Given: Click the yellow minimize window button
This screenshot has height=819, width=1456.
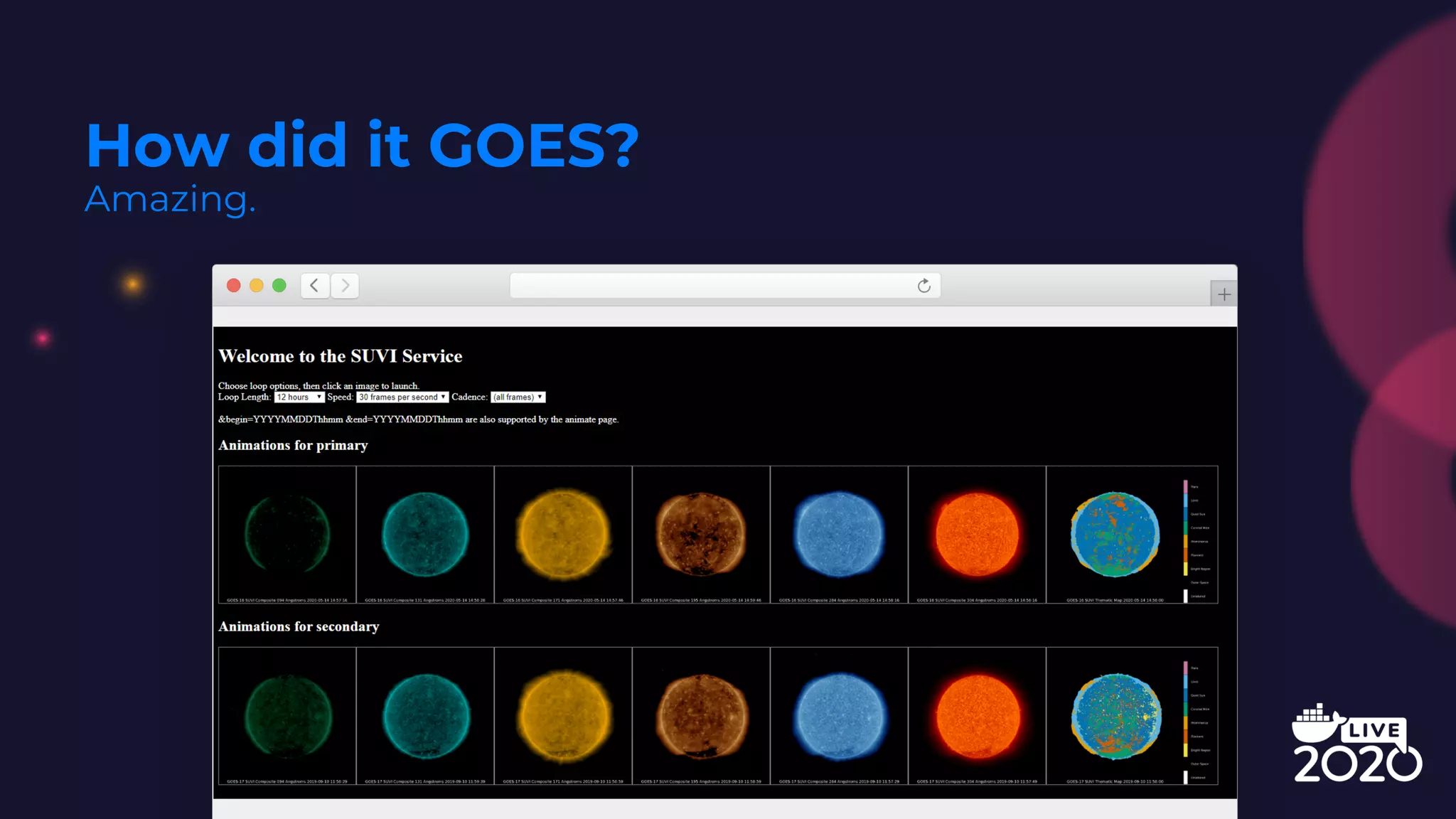Looking at the screenshot, I should click(256, 286).
